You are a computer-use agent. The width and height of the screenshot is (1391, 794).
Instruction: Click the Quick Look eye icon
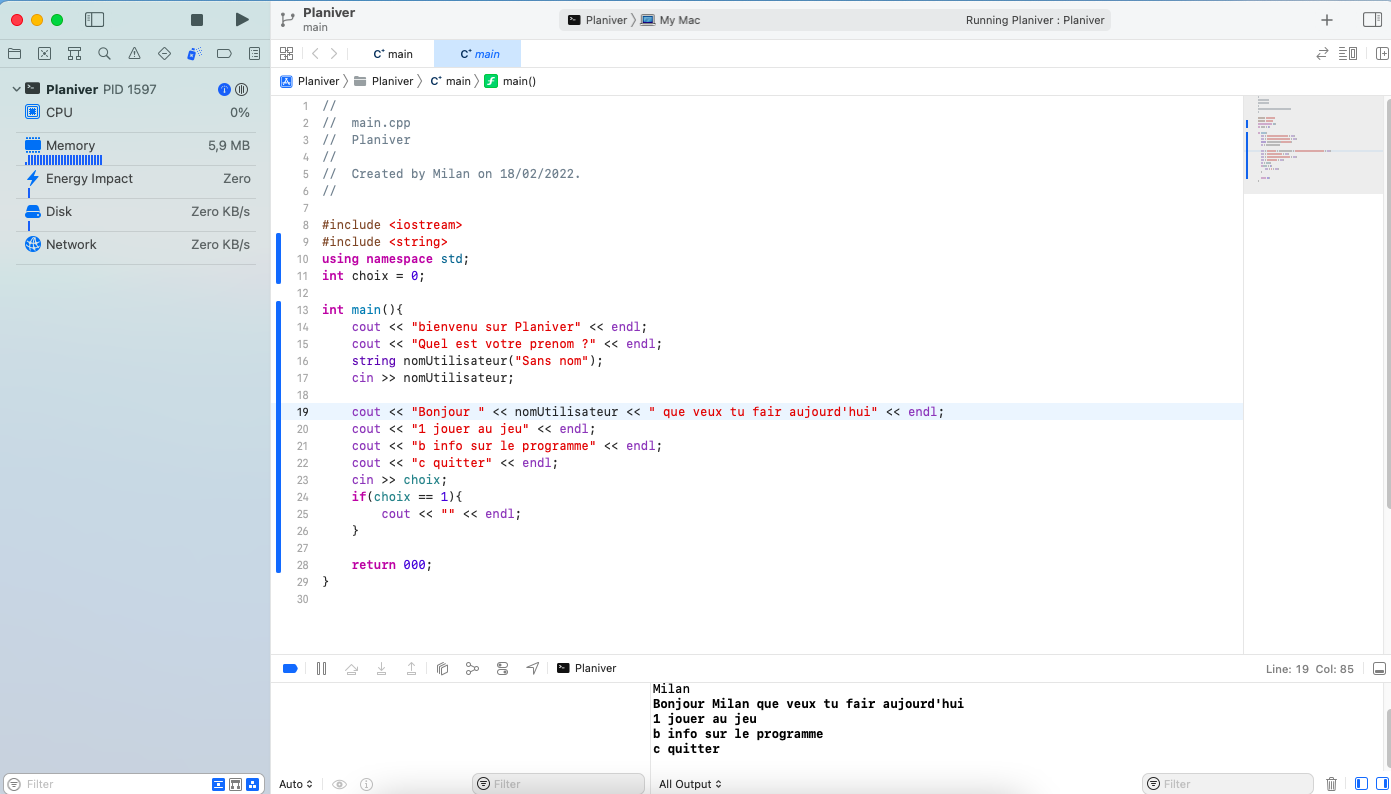pyautogui.click(x=339, y=784)
